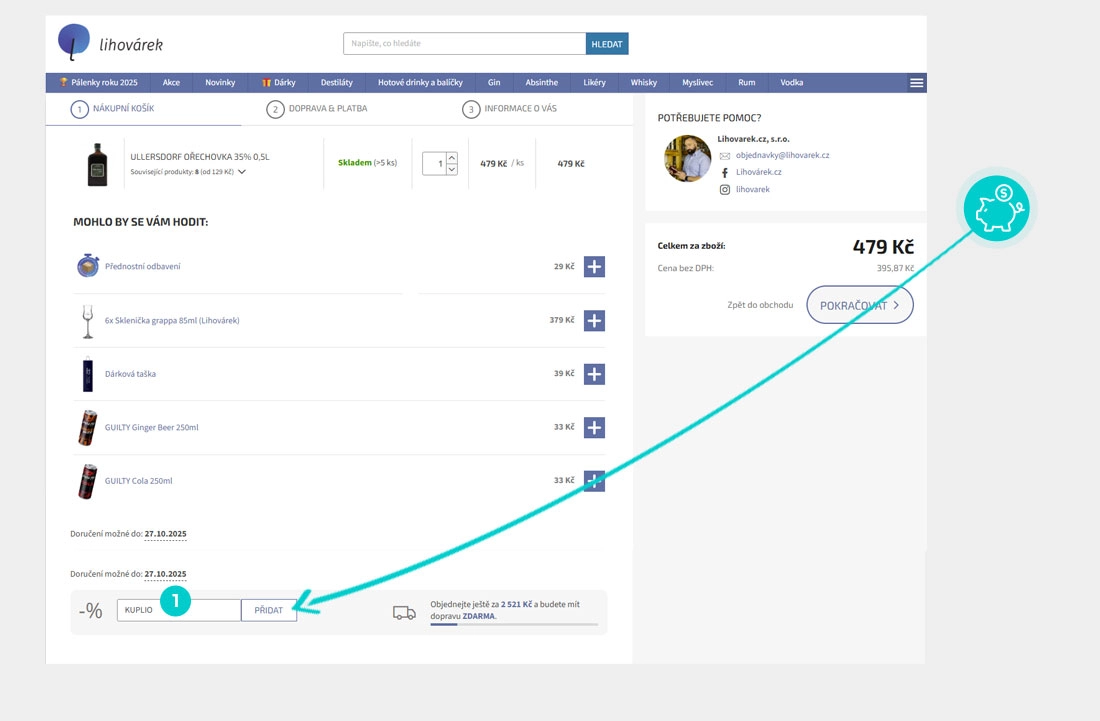This screenshot has width=1100, height=721.
Task: Focus the search input field
Action: point(464,44)
